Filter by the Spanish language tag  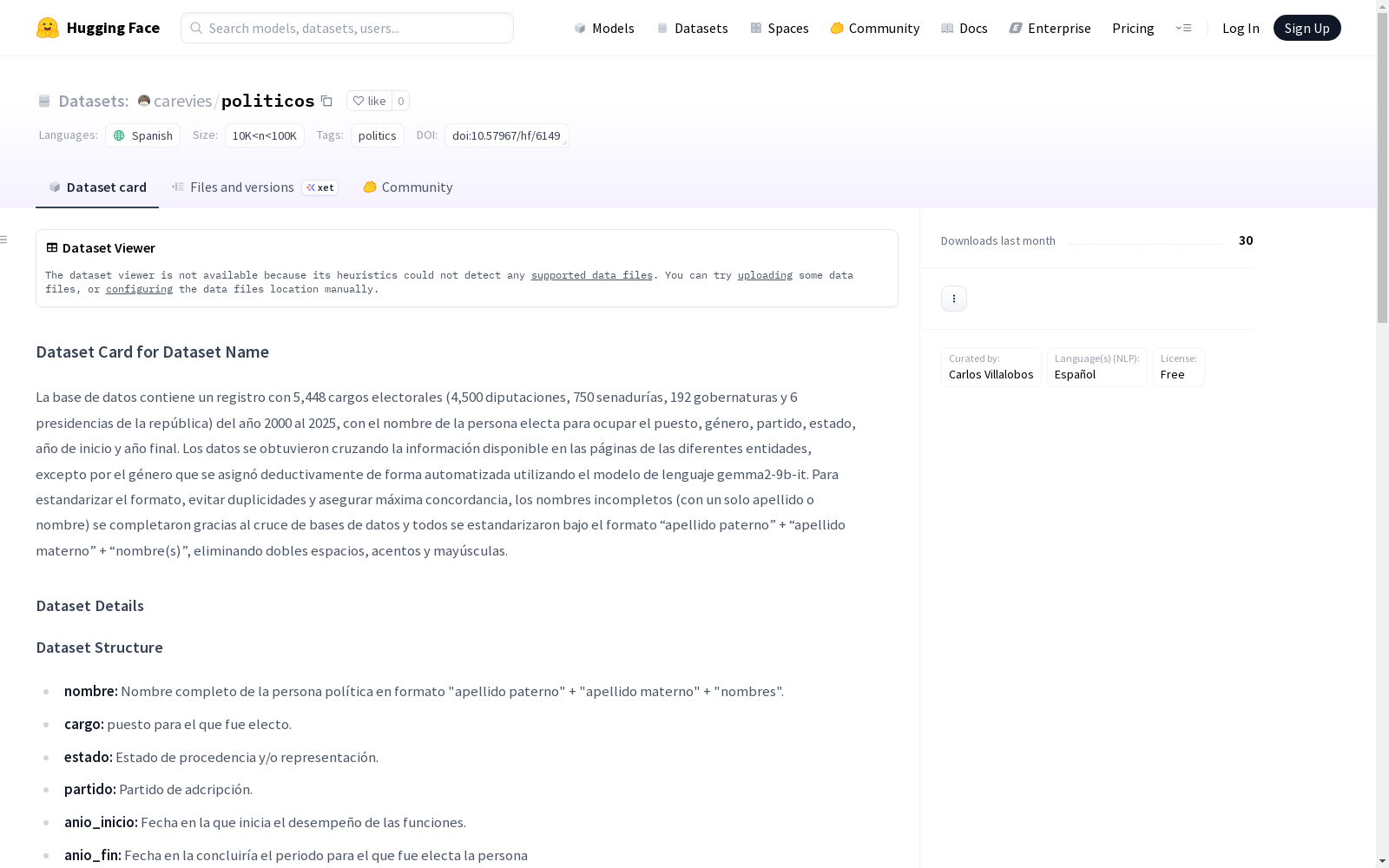pyautogui.click(x=143, y=135)
